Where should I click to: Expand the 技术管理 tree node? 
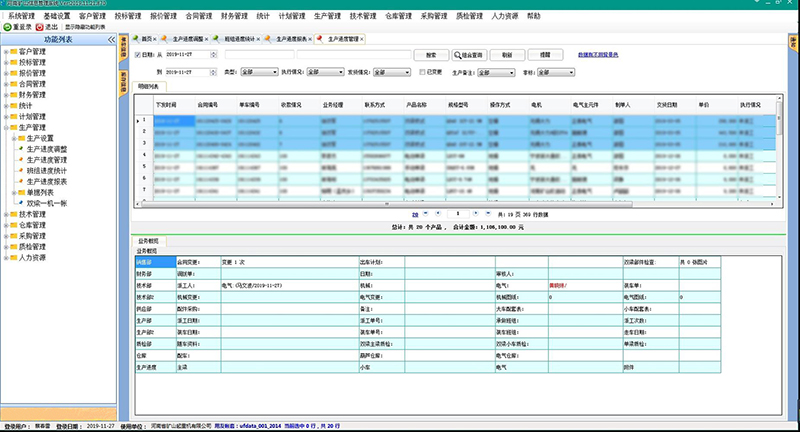click(4, 214)
